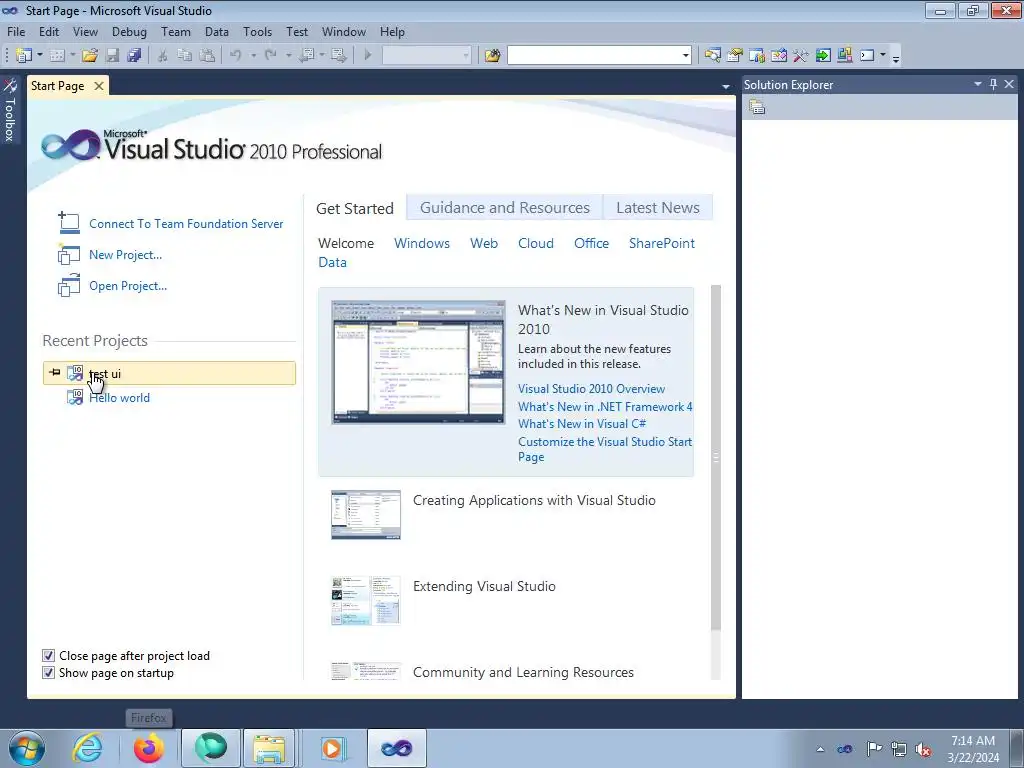The height and width of the screenshot is (768, 1024).
Task: Click the Copy toolbar icon
Action: tap(185, 56)
